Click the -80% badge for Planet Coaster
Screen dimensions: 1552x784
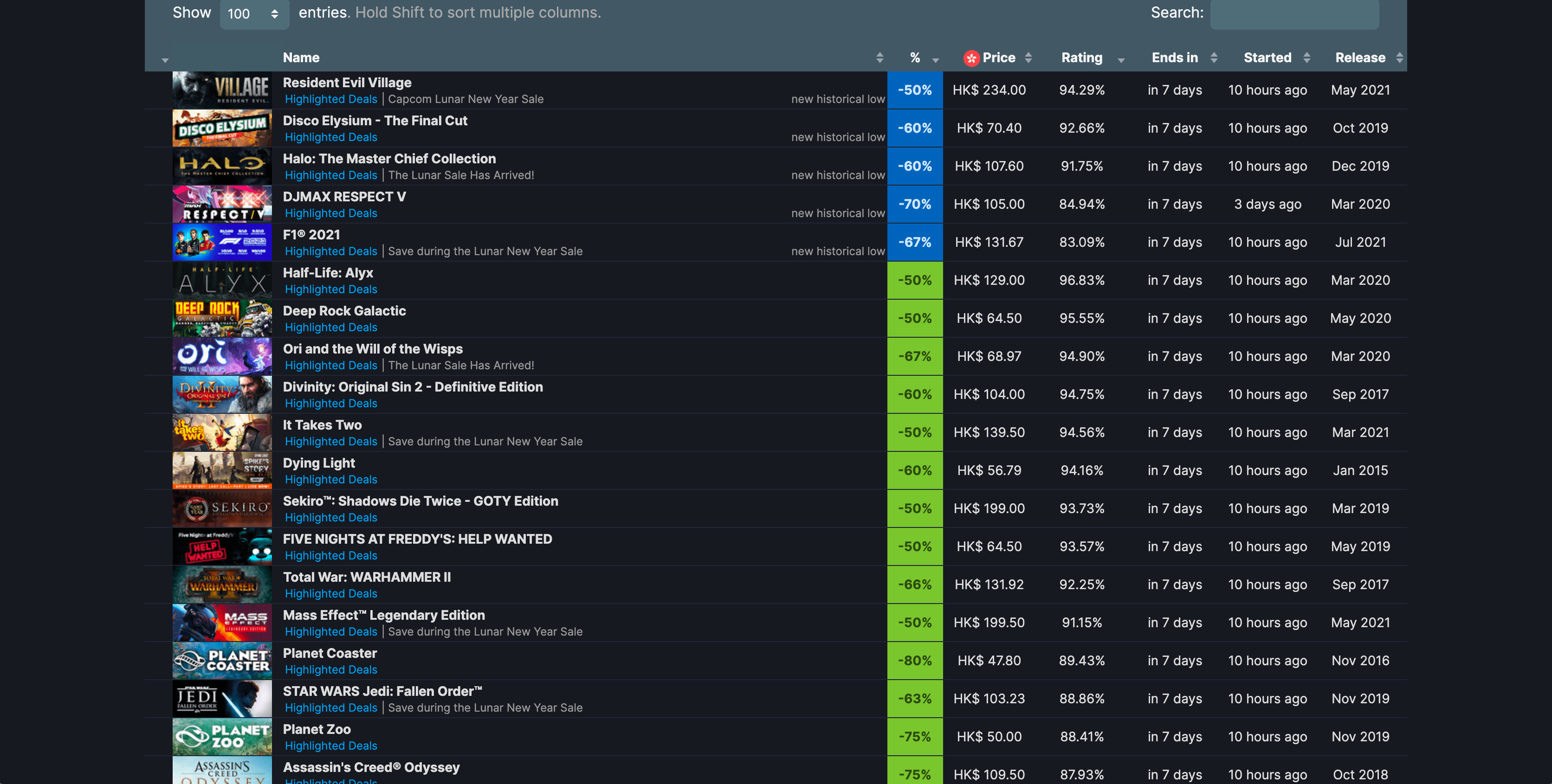tap(915, 661)
